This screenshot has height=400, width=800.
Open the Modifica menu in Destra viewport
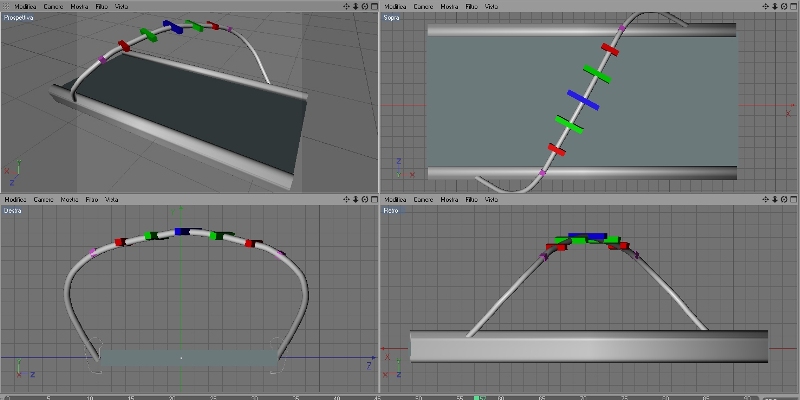click(15, 199)
